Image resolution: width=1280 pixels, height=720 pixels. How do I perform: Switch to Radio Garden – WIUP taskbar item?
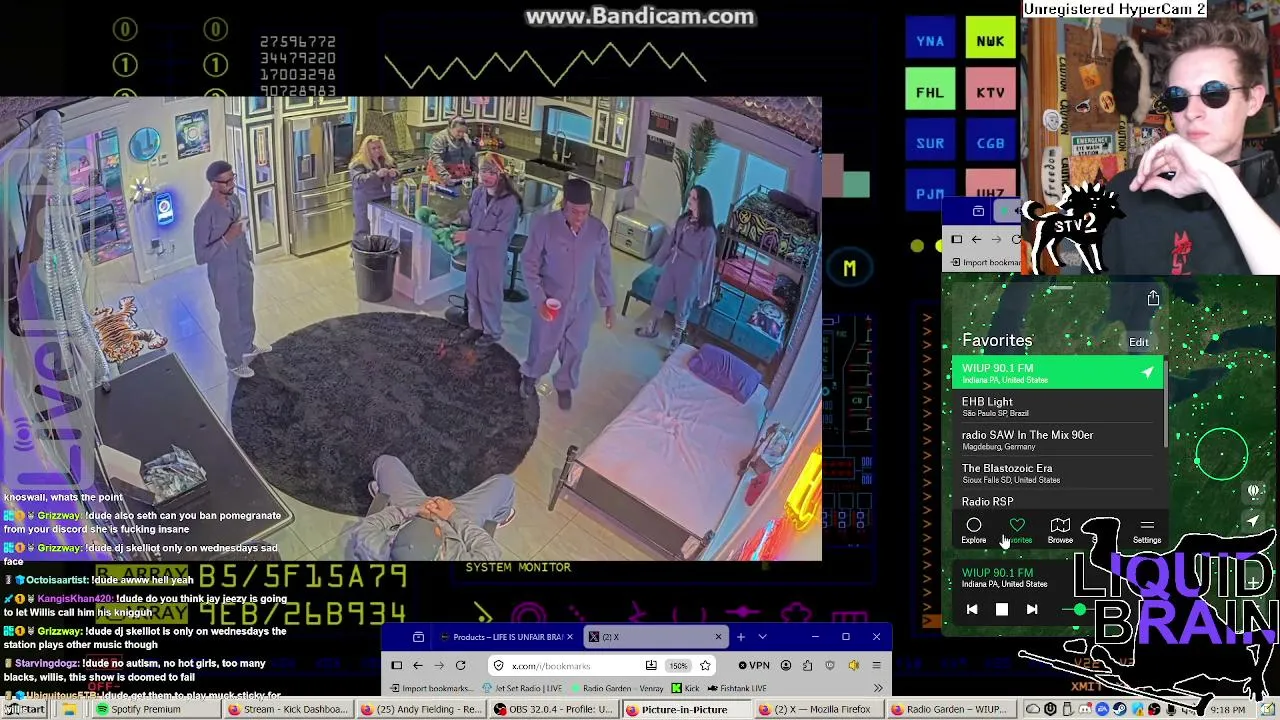point(952,709)
